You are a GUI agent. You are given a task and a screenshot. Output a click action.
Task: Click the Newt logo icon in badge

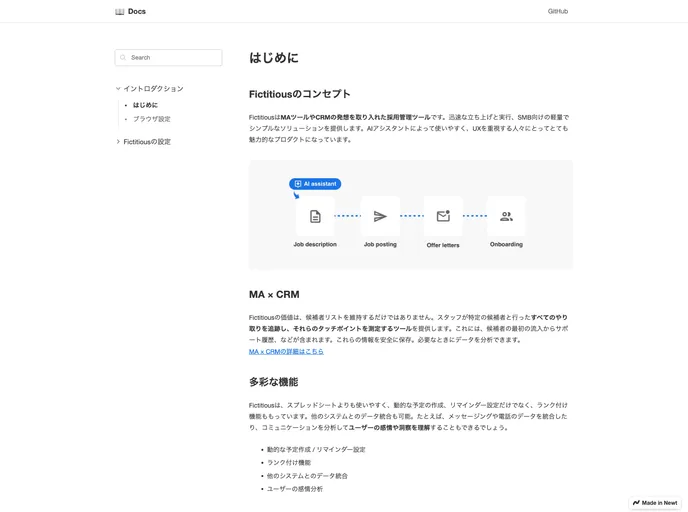(636, 503)
